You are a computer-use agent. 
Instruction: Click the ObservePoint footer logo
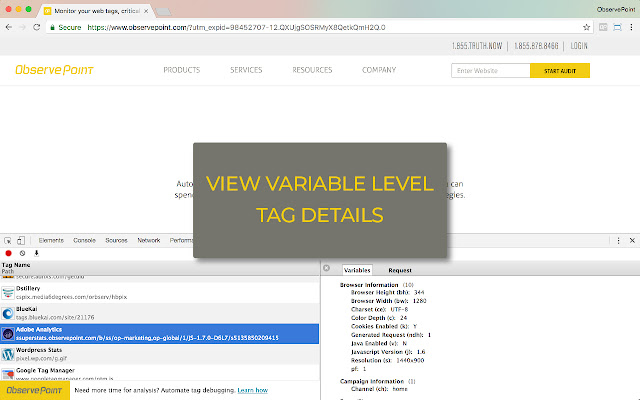[35, 390]
